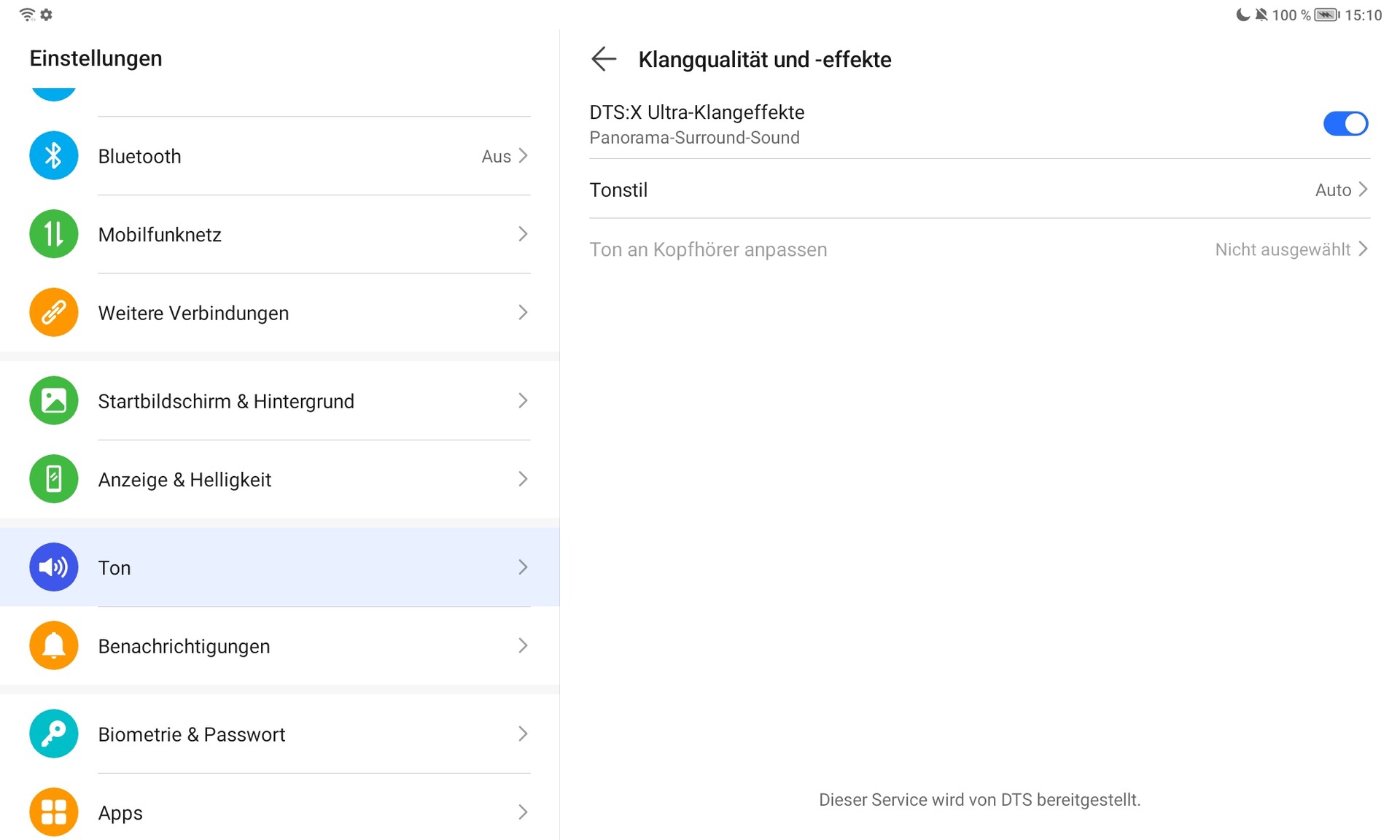Click the Bluetooth icon in settings list
The width and height of the screenshot is (1400, 840).
53,156
